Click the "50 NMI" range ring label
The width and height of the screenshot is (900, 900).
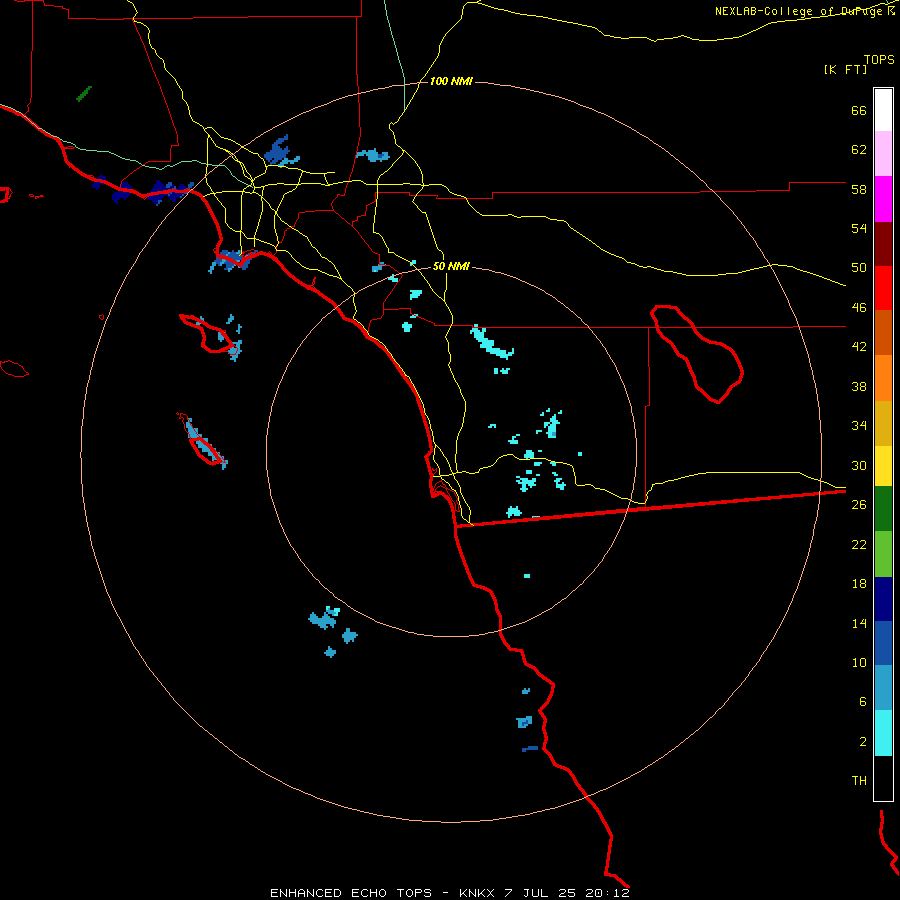(x=451, y=266)
